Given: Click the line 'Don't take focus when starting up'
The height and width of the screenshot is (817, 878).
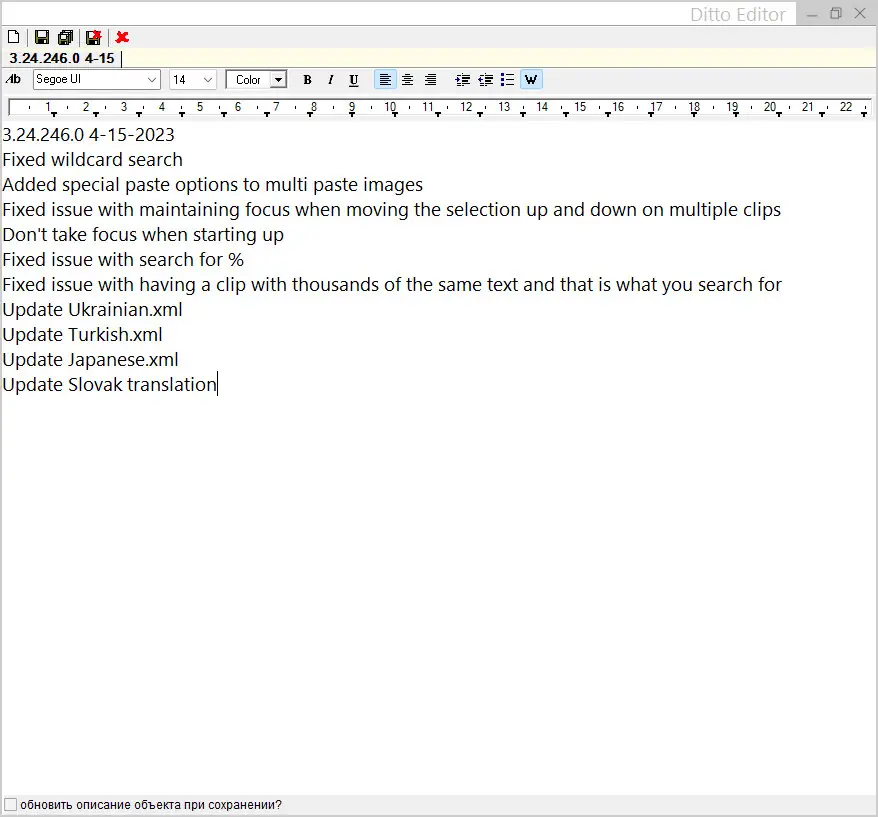Looking at the screenshot, I should click(143, 235).
